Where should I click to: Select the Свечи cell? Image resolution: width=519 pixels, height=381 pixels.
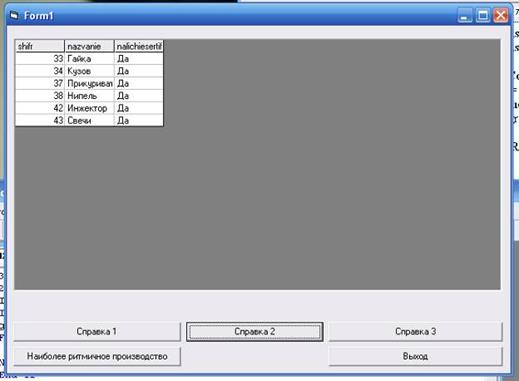89,120
